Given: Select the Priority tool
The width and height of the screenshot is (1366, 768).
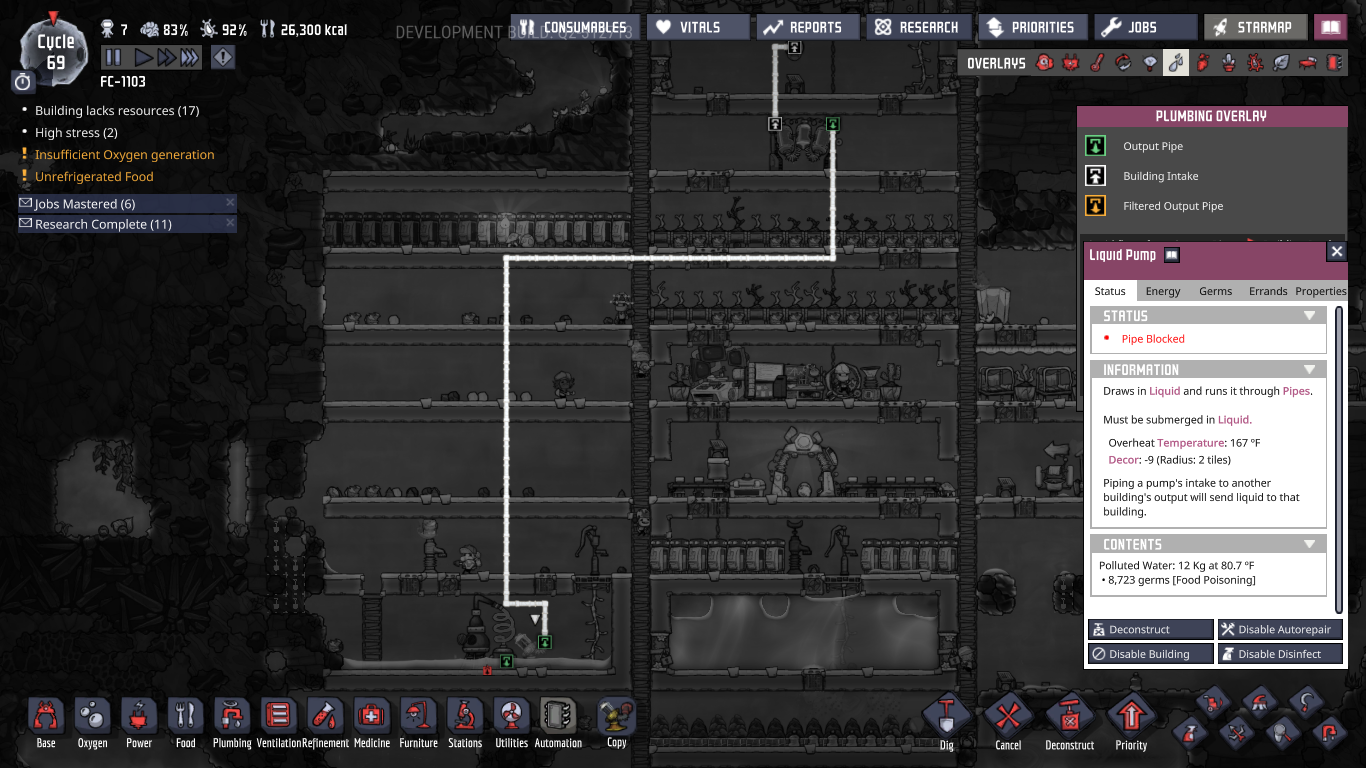Looking at the screenshot, I should coord(1131,722).
